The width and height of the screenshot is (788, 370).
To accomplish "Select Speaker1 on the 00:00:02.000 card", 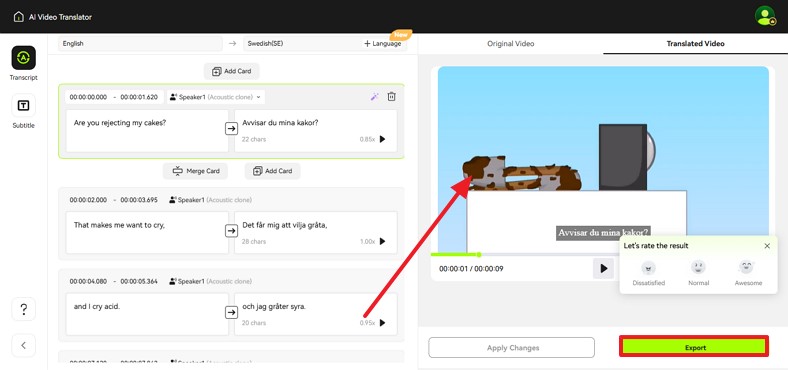I will point(211,200).
